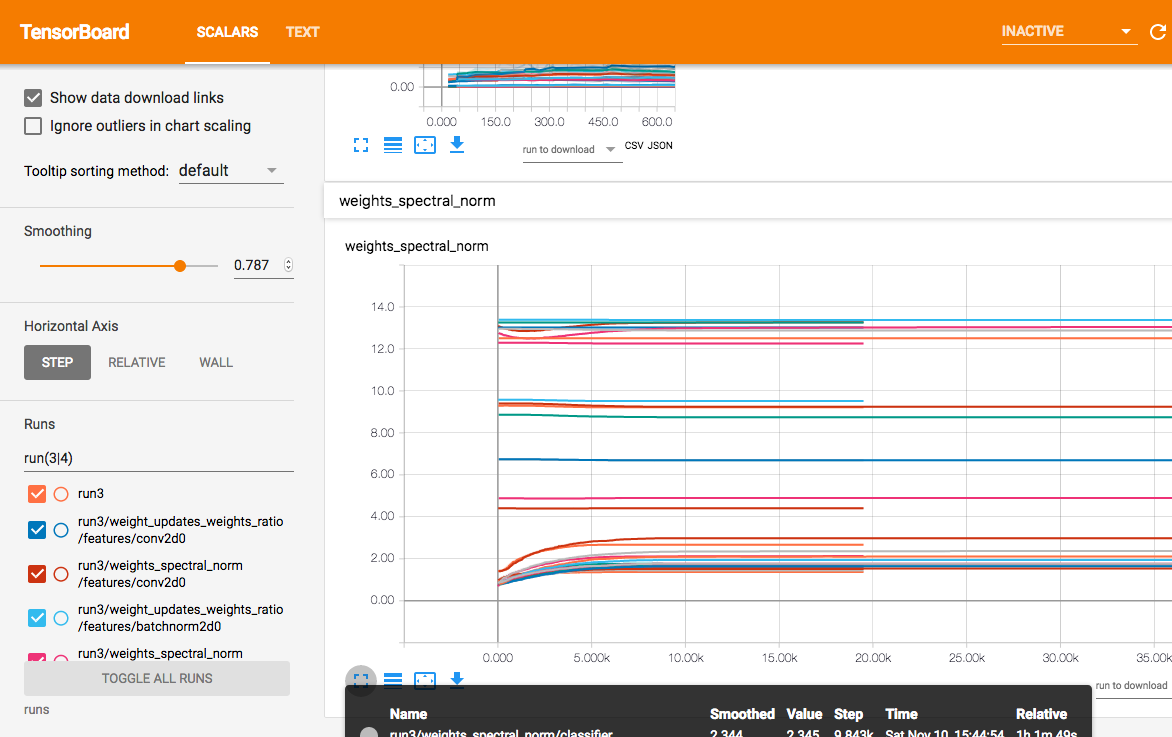Toggle logarithmic y-axis on weights_spectral_norm chart
Viewport: 1172px width, 737px height.
tap(393, 680)
